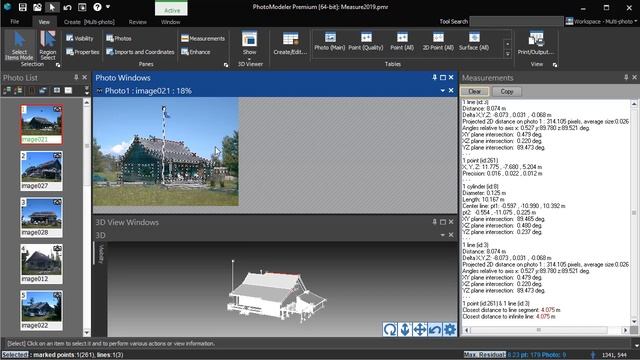Click Measurements horizontal scrollbar thumb

tap(539, 330)
